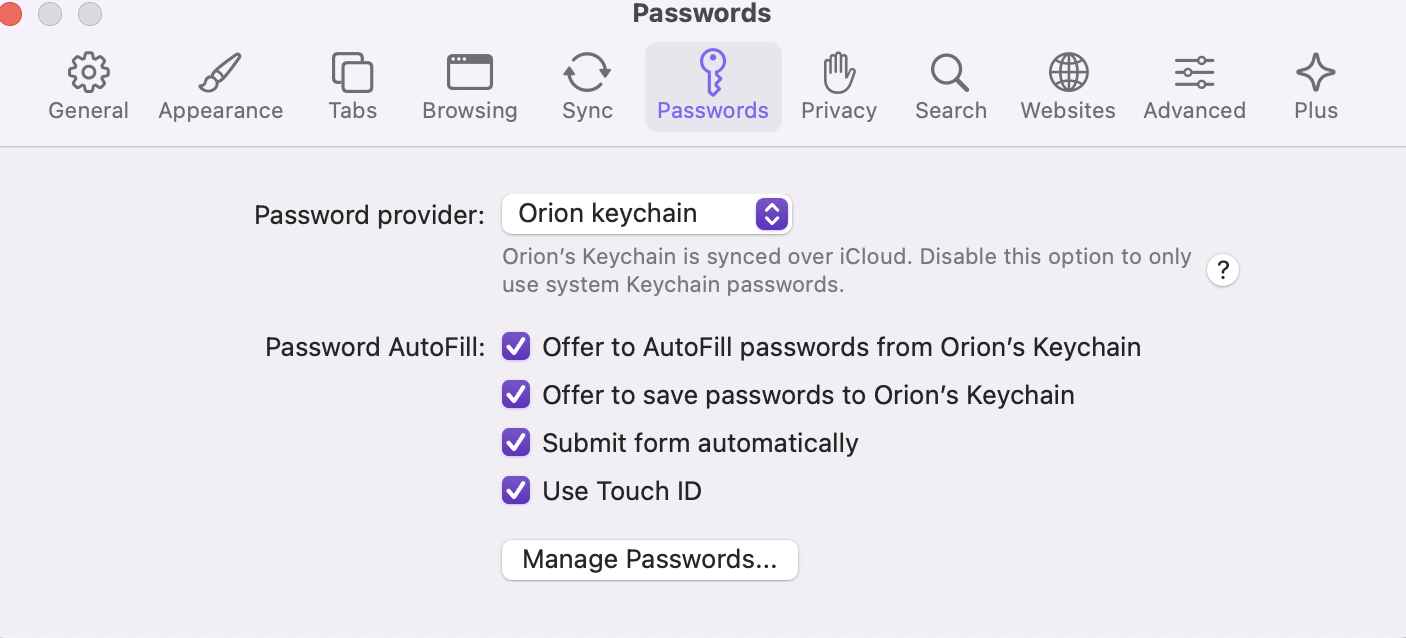The image size is (1406, 638).
Task: Toggle Submit form automatically checkbox
Action: point(516,443)
